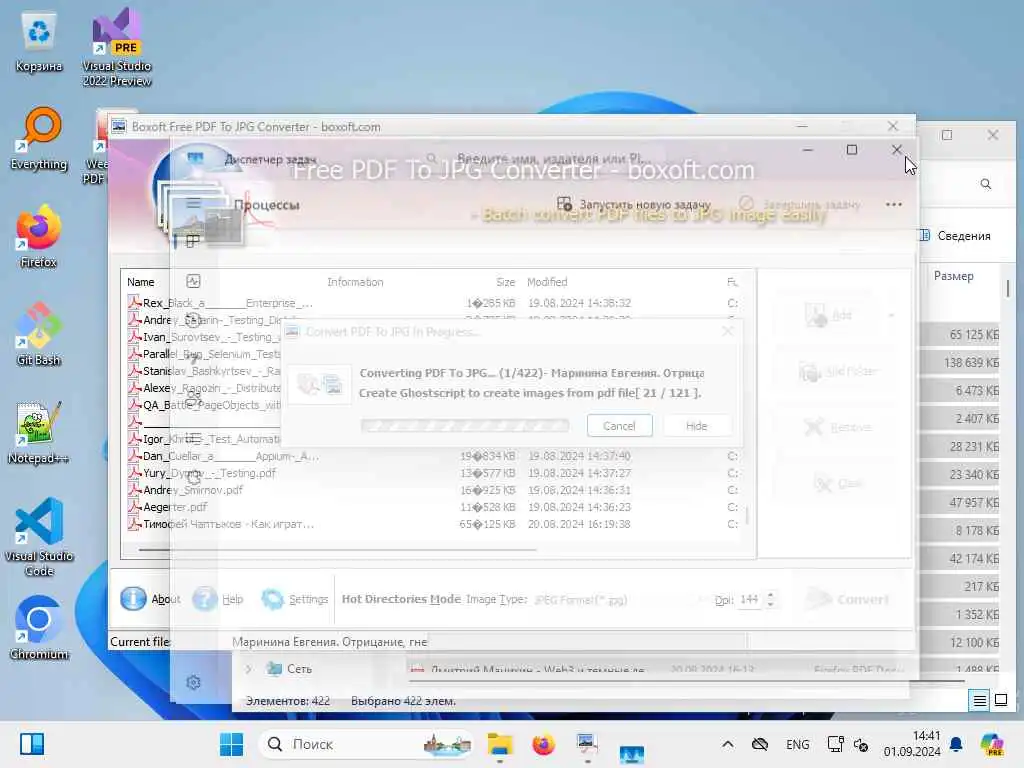Click the file list vertical scrollbar

coord(747,515)
